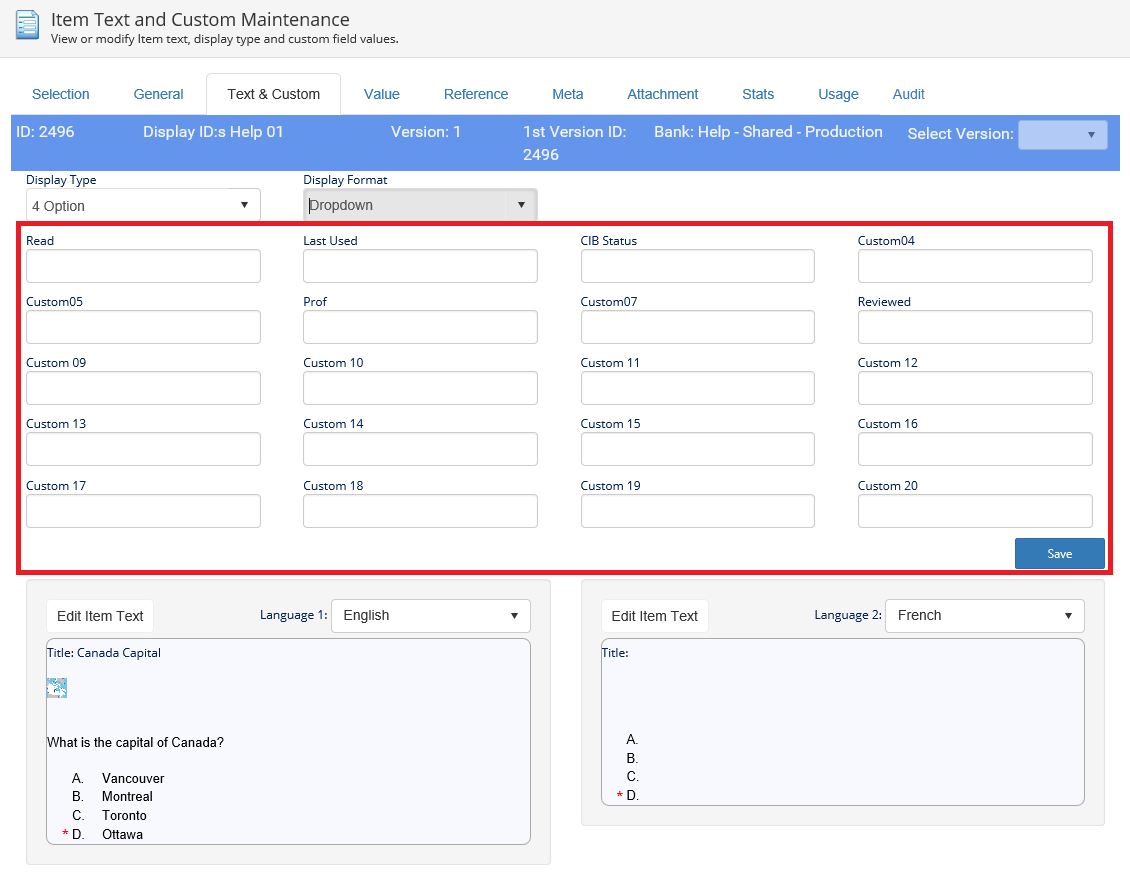Viewport: 1130px width, 882px height.
Task: Click the Item Text document icon in header
Action: [27, 25]
